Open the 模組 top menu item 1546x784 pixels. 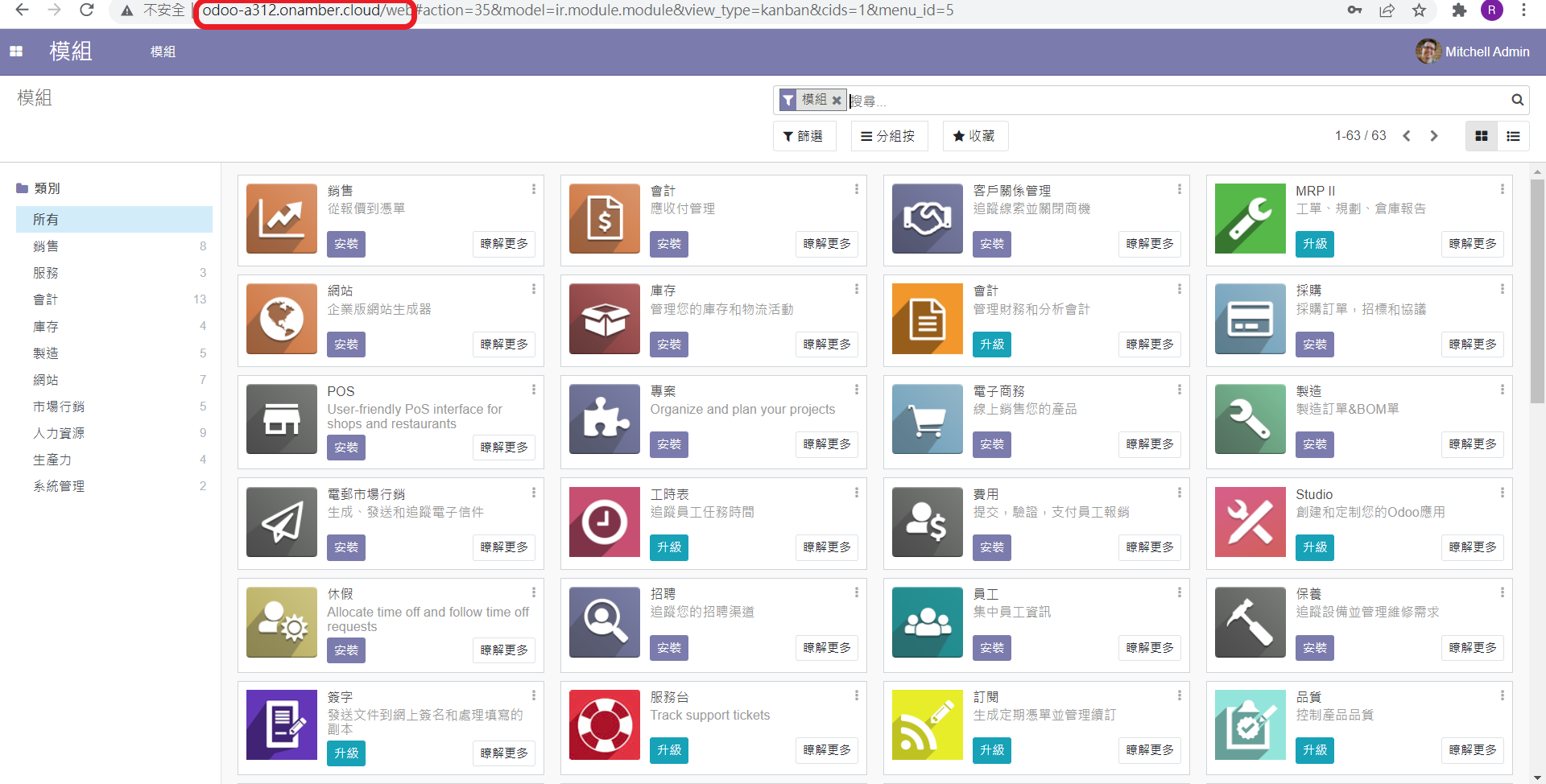[x=163, y=52]
